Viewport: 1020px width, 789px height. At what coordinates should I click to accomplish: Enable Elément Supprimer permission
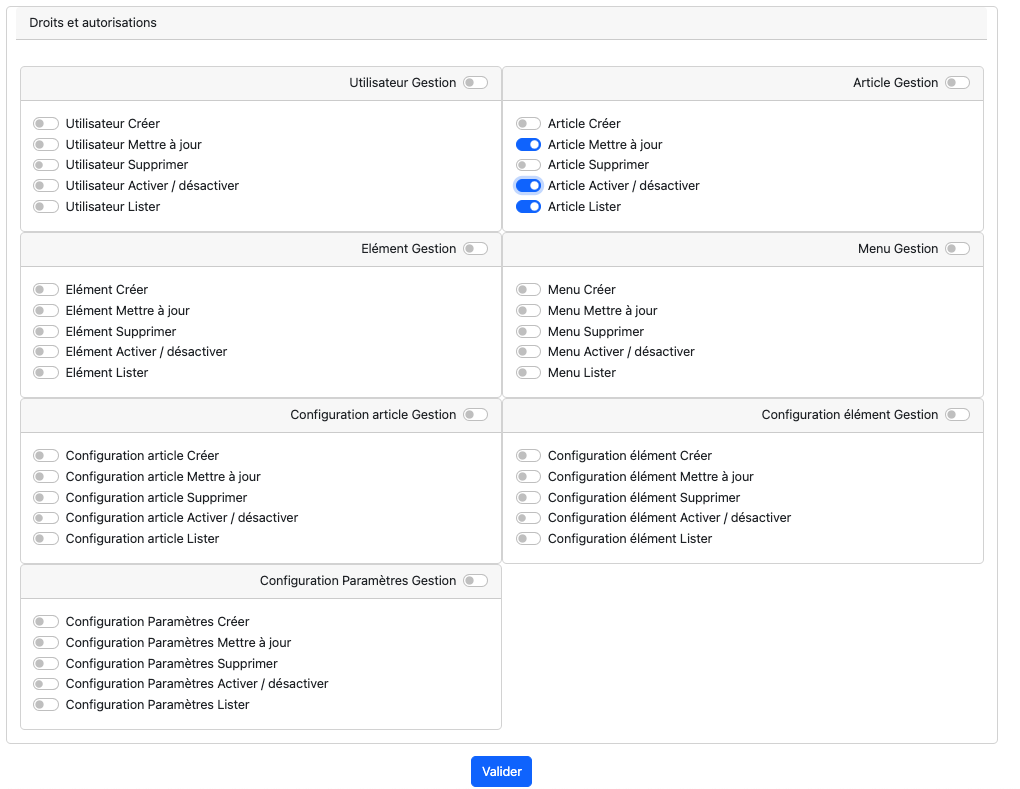click(46, 332)
